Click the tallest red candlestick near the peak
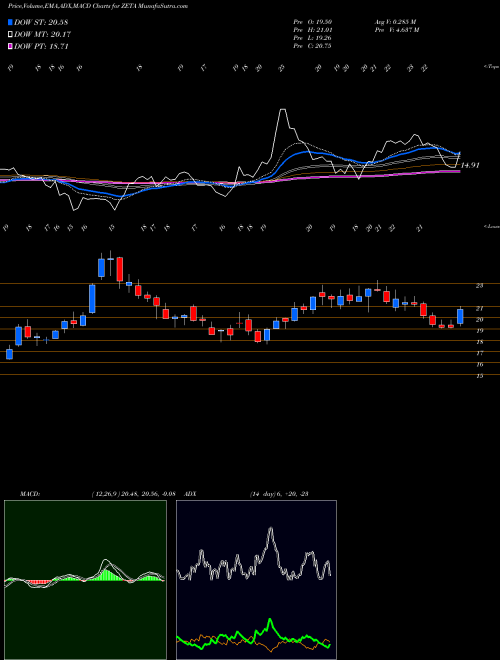Image resolution: width=500 pixels, height=660 pixels. (120, 269)
